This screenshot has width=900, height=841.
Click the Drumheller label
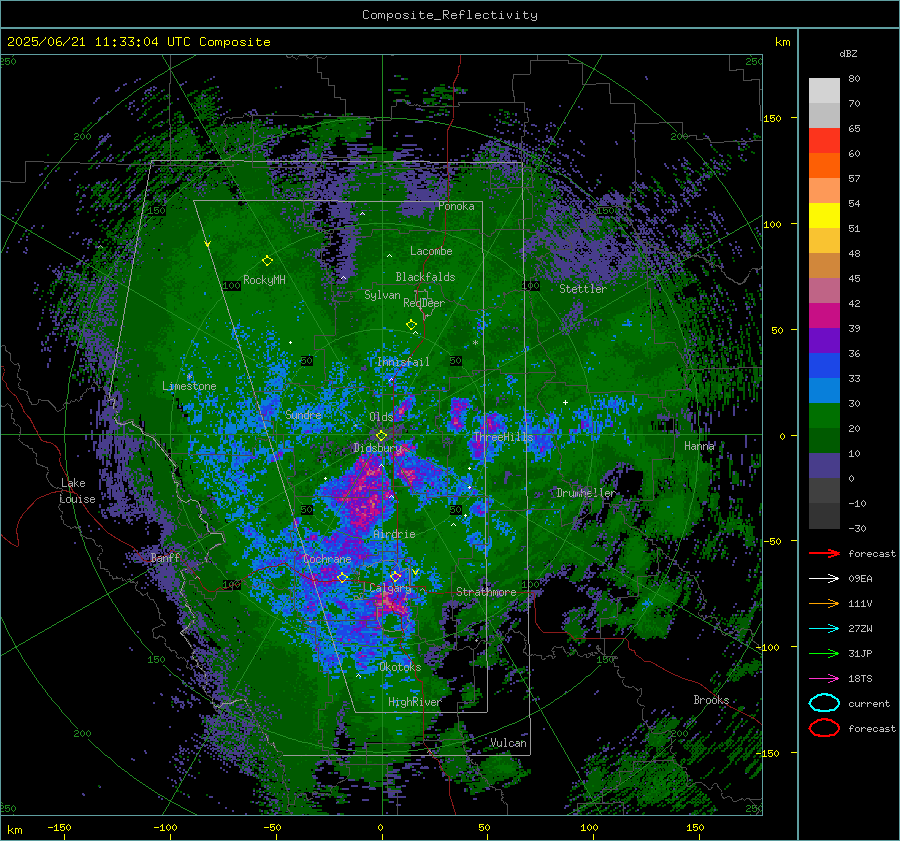click(586, 493)
